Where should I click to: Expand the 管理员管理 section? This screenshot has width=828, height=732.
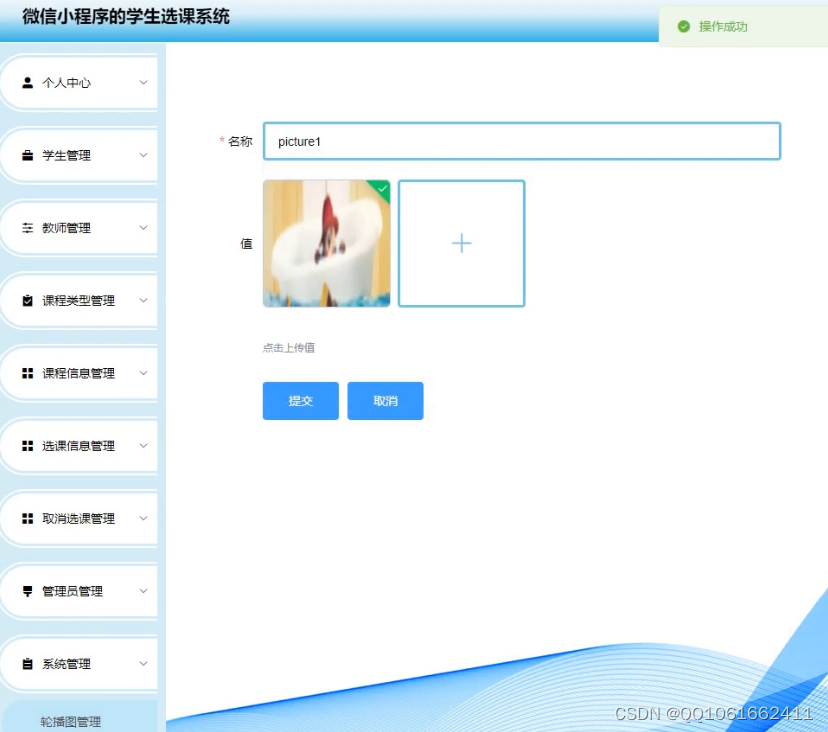(143, 591)
